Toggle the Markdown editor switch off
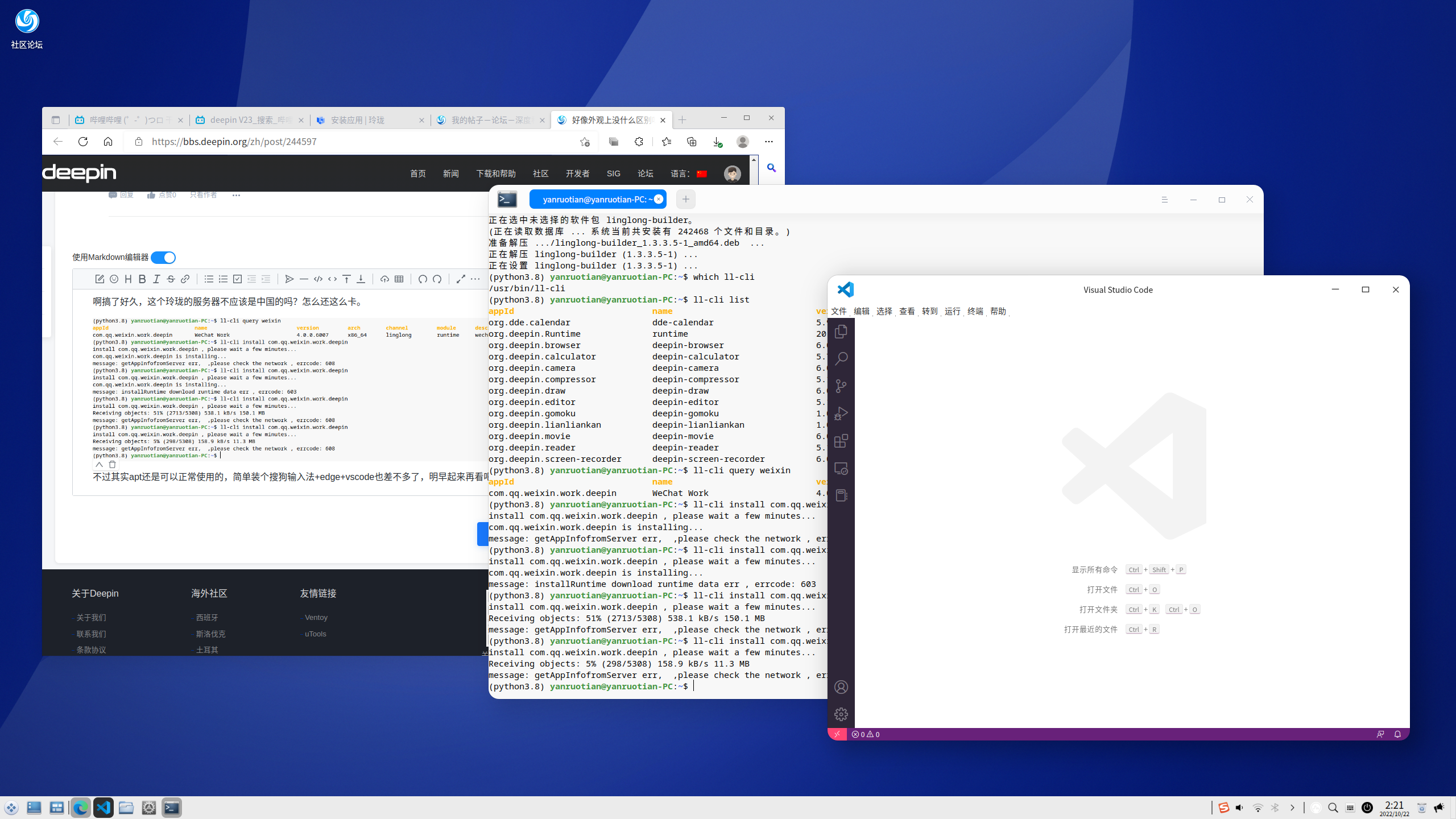The height and width of the screenshot is (819, 1456). (163, 257)
